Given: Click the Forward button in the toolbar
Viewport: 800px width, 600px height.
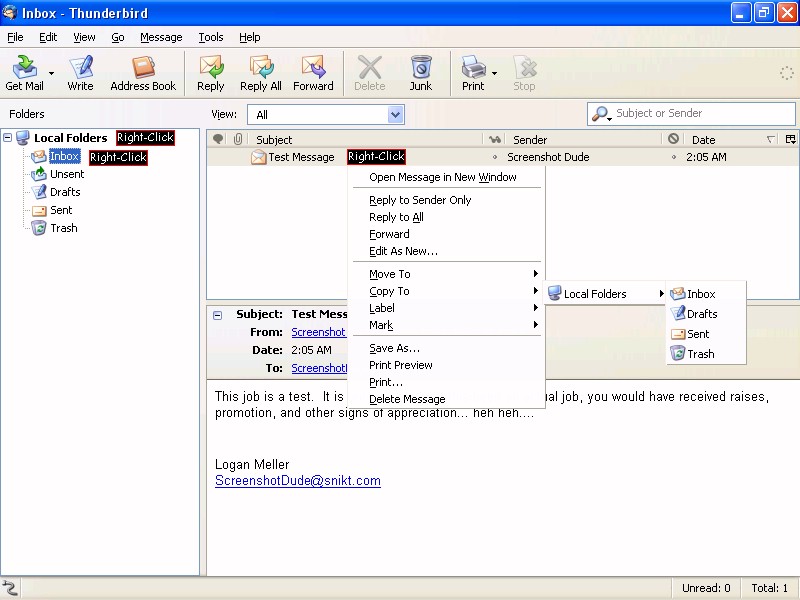Looking at the screenshot, I should (313, 73).
